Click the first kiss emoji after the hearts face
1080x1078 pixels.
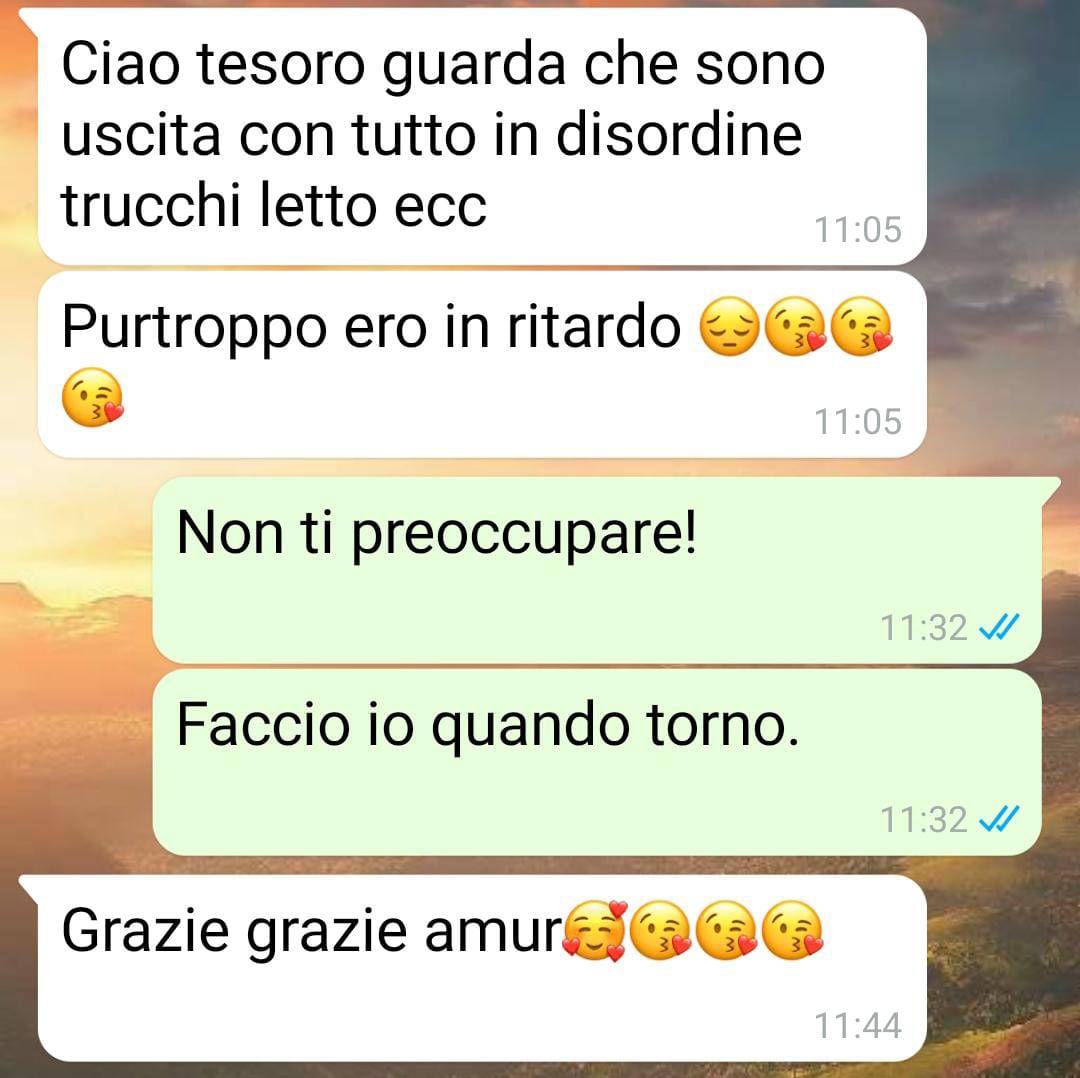tap(661, 930)
